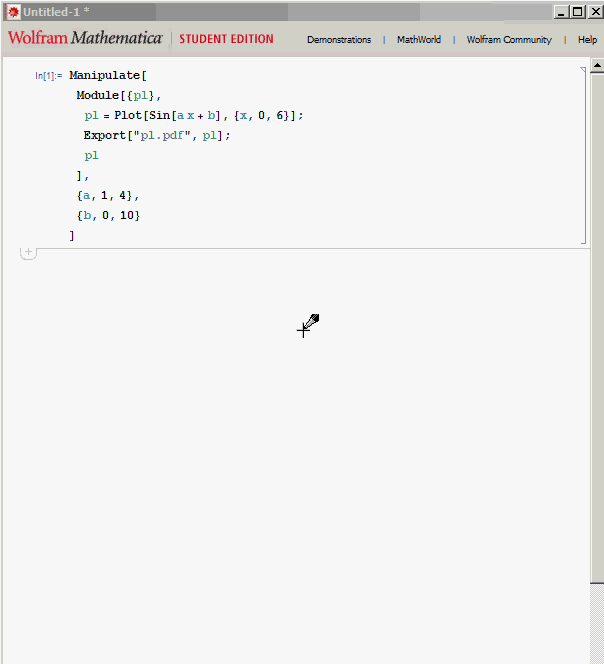Click the Mathematica spikey title bar icon
The height and width of the screenshot is (664, 604).
13,12
